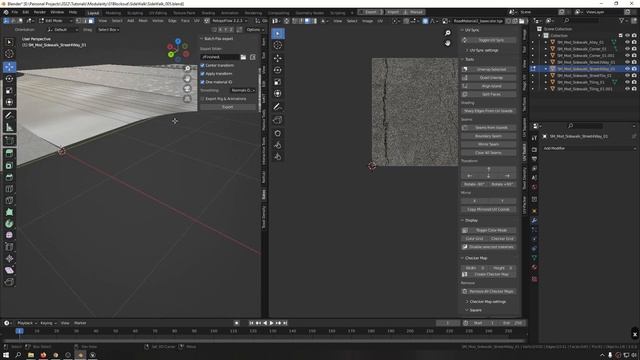Open the Mesh menu in viewport header
The width and height of the screenshot is (640, 360).
pos(143,20)
